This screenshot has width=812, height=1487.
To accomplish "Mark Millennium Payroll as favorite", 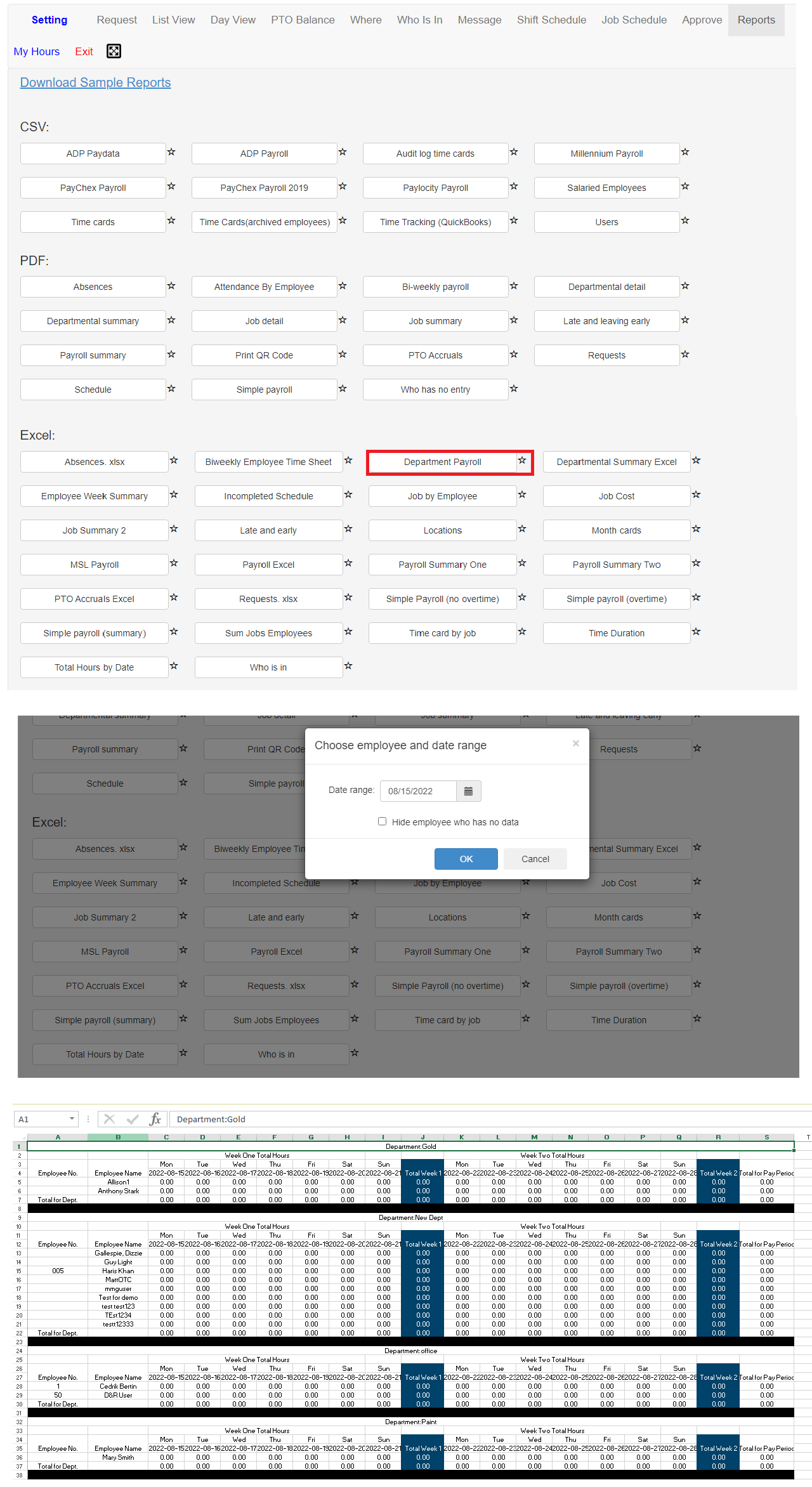I will click(x=685, y=152).
